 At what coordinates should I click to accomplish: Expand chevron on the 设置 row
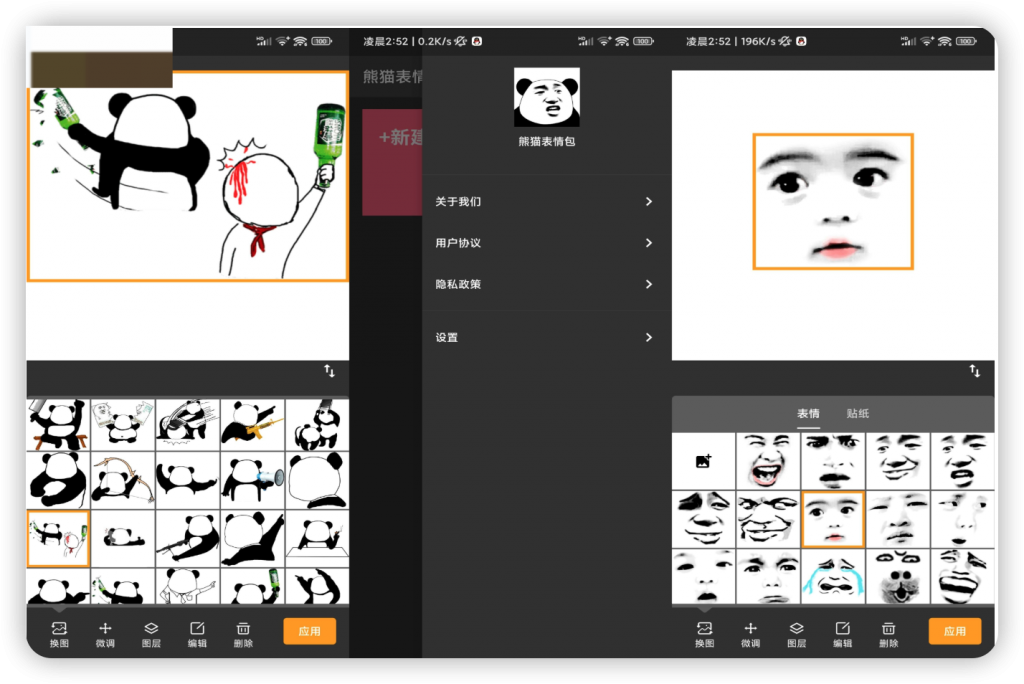[x=648, y=337]
